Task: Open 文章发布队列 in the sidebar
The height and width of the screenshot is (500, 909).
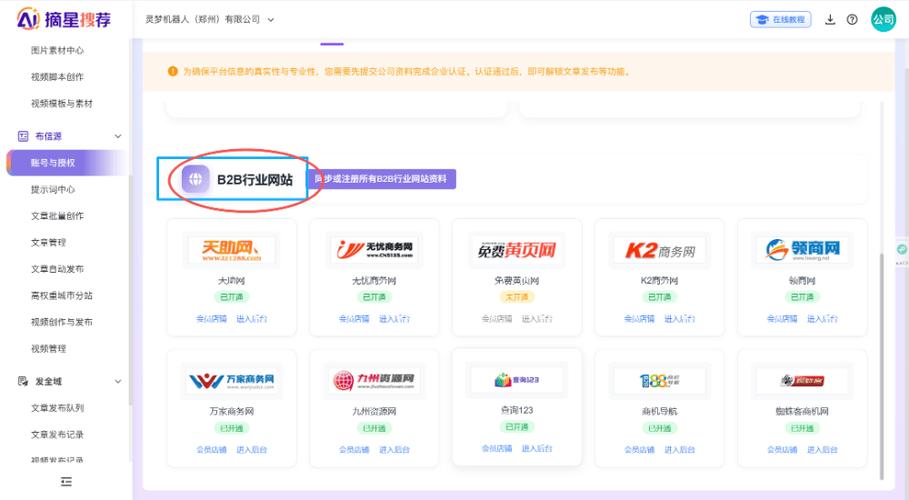Action: [x=57, y=408]
